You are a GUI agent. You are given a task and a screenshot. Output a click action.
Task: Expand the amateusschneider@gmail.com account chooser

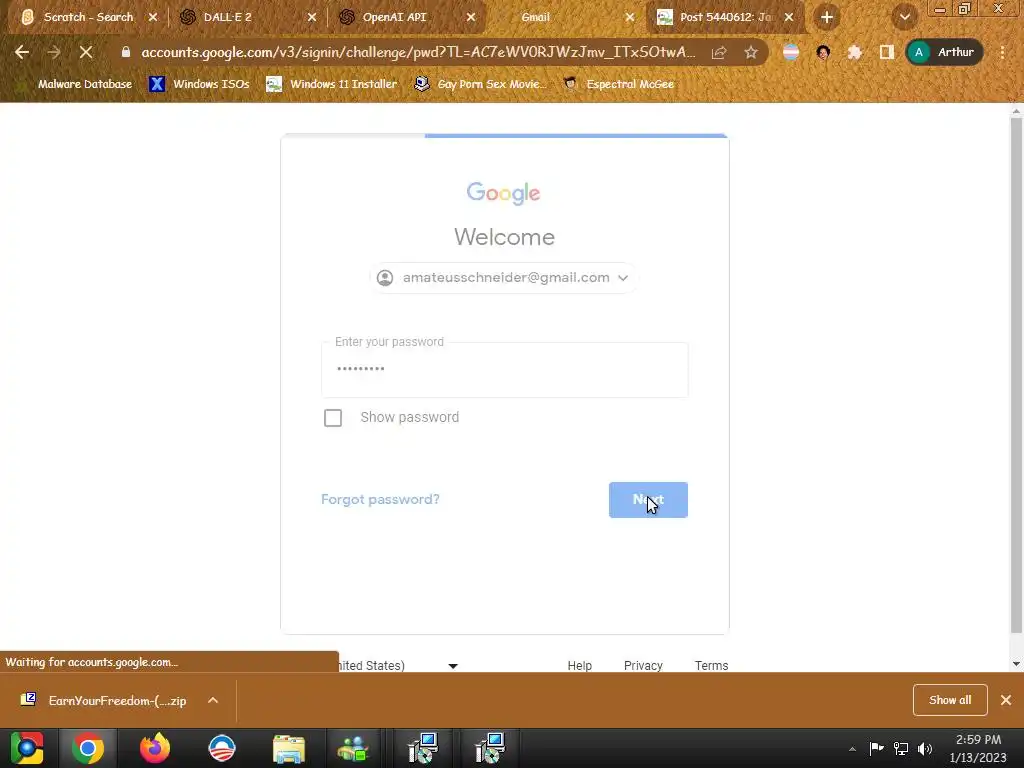[x=504, y=278]
